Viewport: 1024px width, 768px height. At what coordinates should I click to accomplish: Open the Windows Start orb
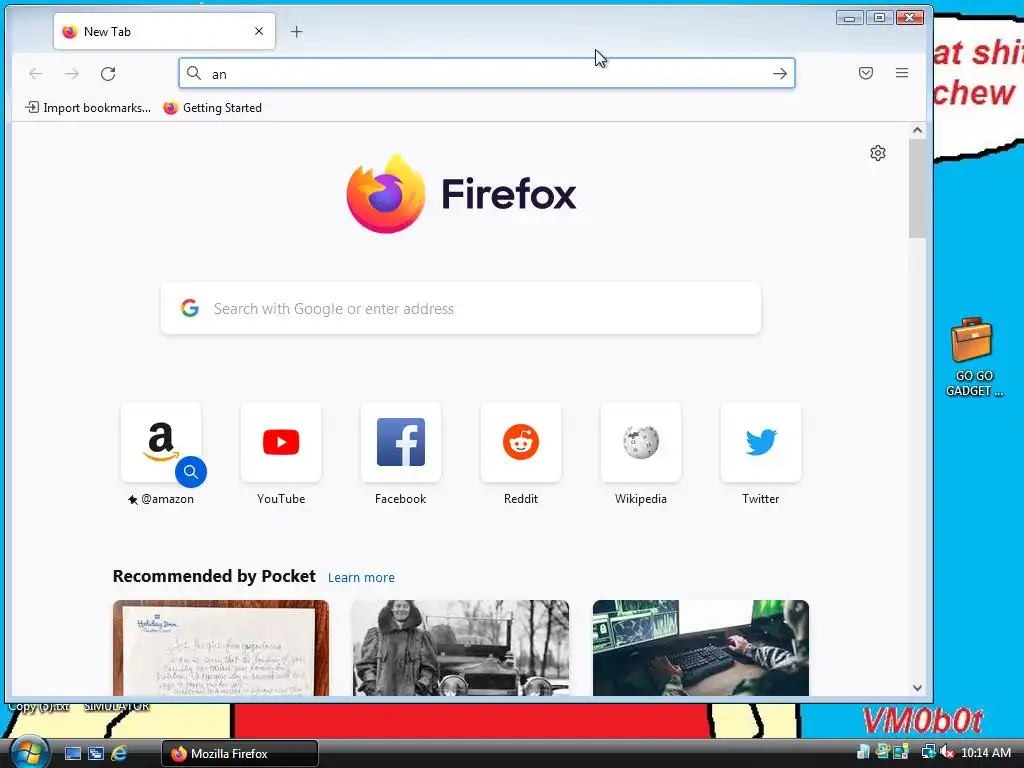coord(30,753)
